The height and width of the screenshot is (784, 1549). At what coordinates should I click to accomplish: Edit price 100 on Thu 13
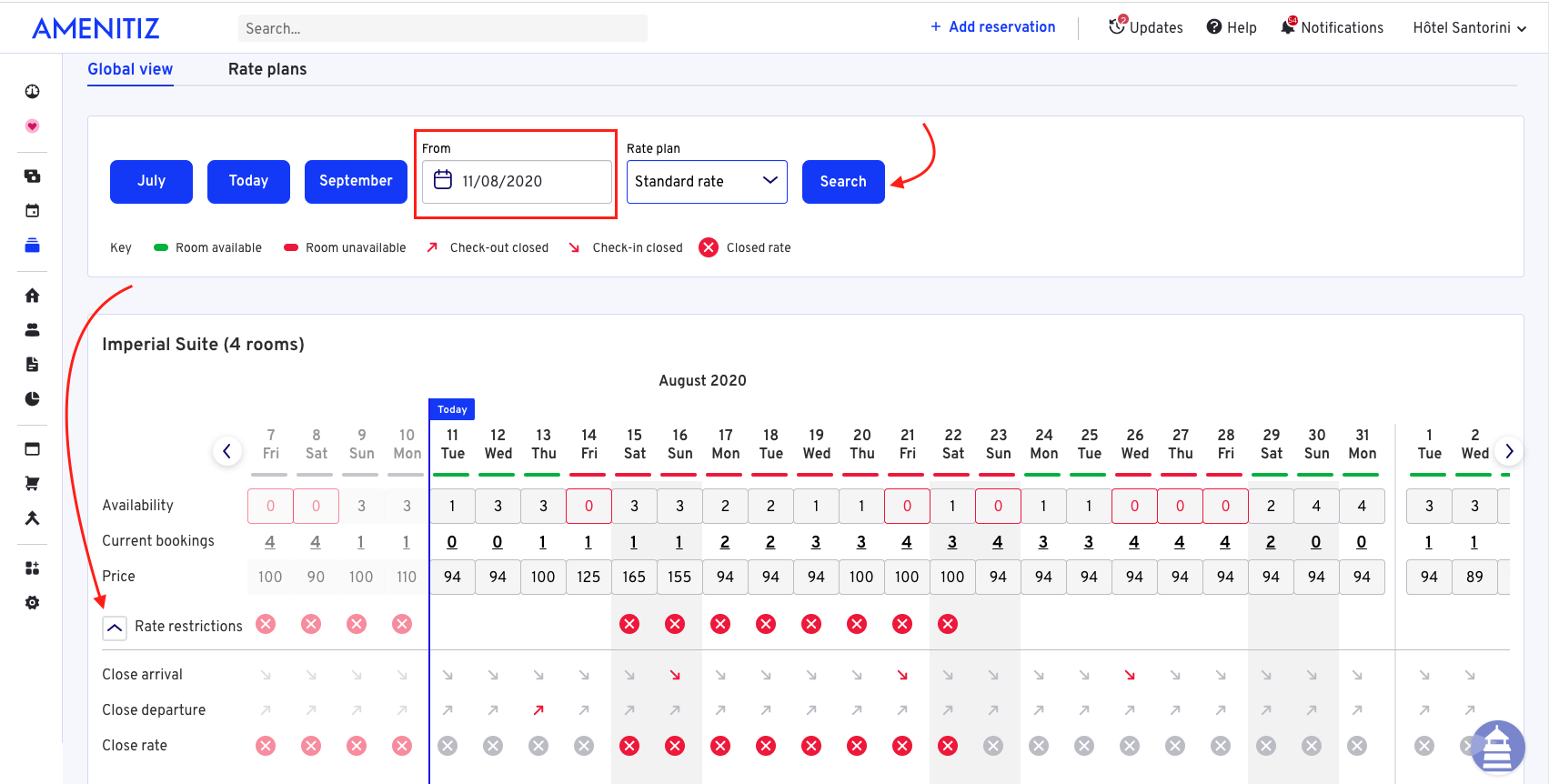point(543,578)
